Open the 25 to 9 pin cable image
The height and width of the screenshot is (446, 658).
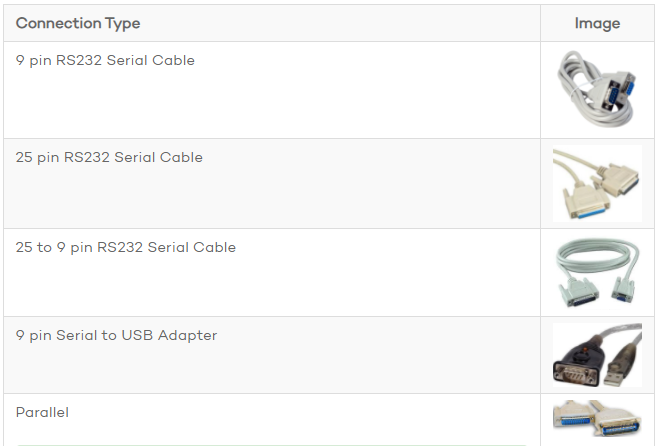(x=597, y=272)
